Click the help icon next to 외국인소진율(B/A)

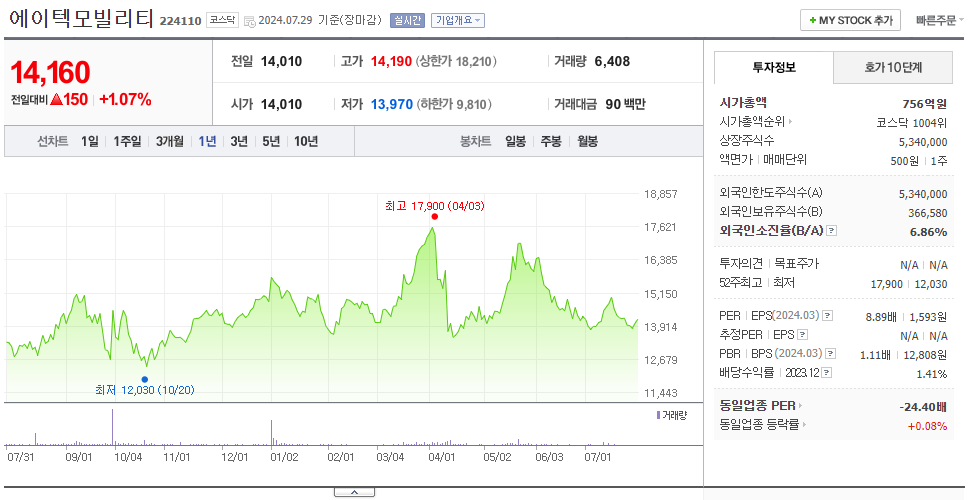(832, 231)
